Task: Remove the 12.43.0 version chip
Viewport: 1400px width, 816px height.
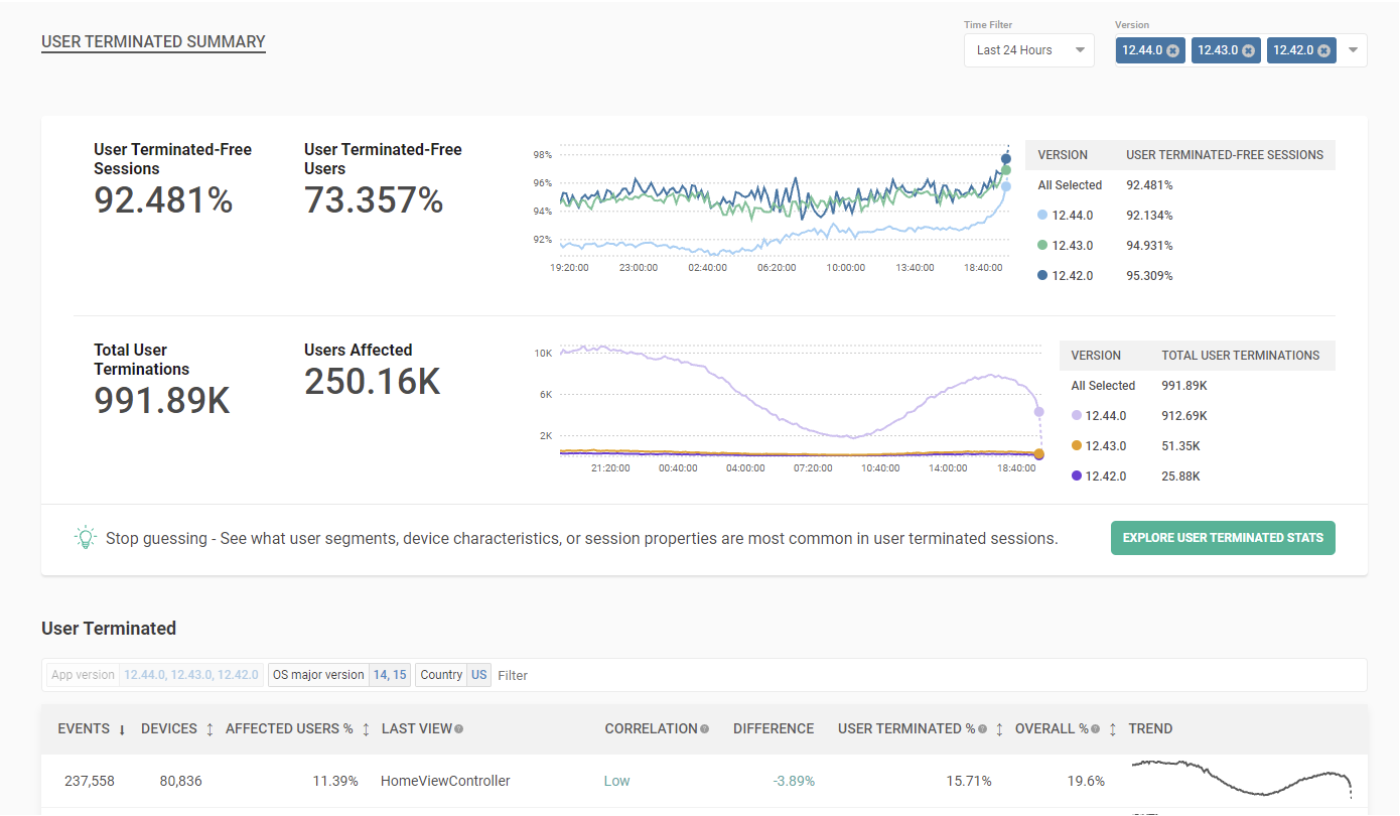Action: point(1248,51)
